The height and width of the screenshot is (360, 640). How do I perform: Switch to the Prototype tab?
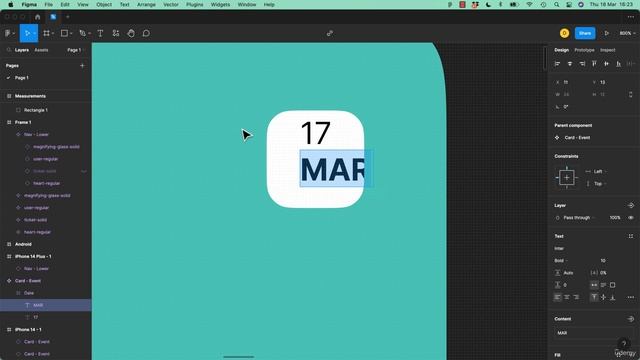tap(584, 50)
